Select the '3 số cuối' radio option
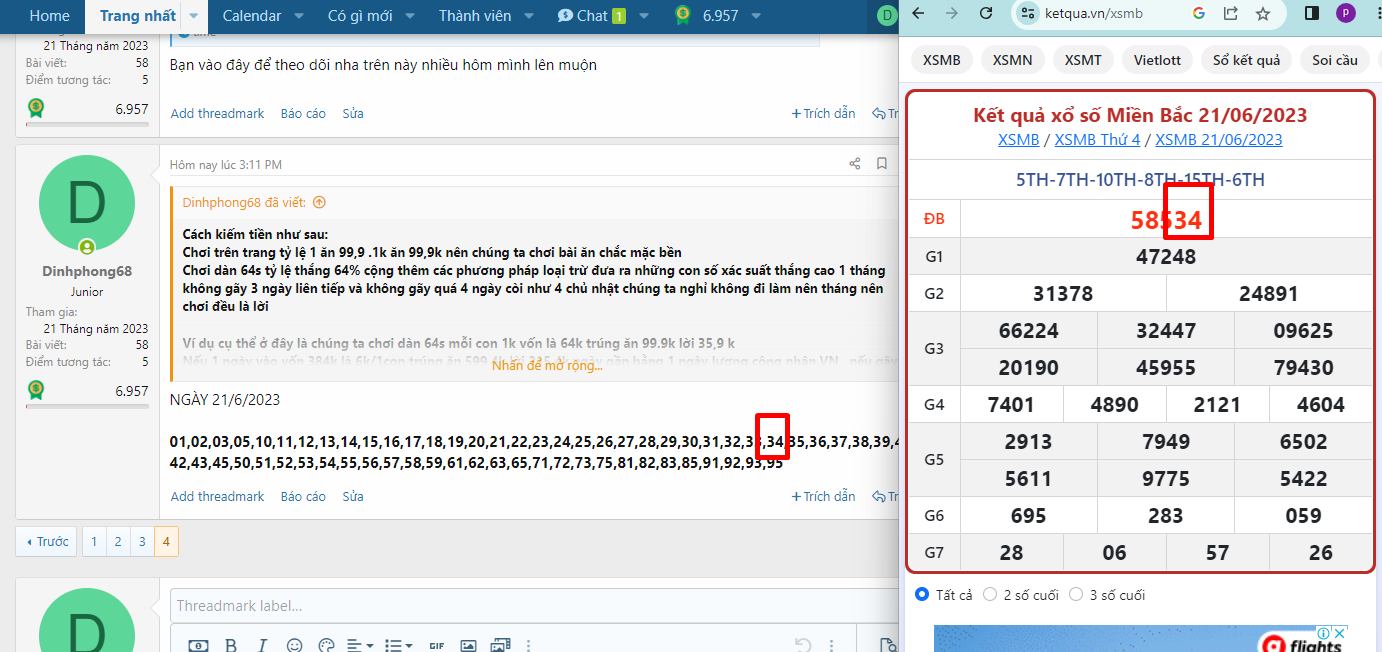The image size is (1382, 652). (x=1076, y=594)
